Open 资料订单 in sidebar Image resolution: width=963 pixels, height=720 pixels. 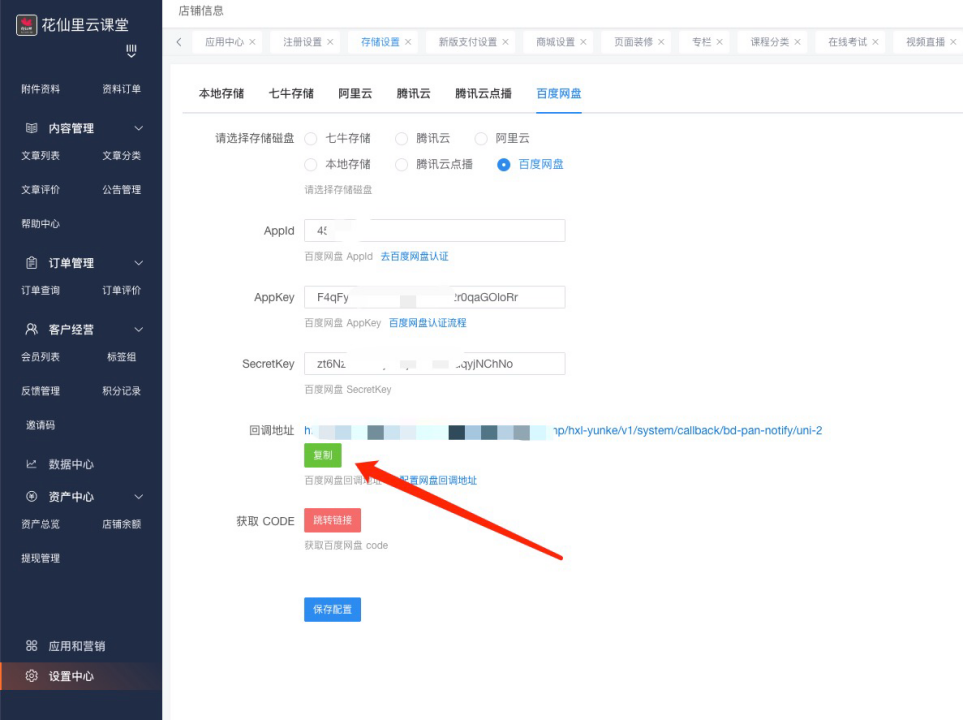(122, 89)
